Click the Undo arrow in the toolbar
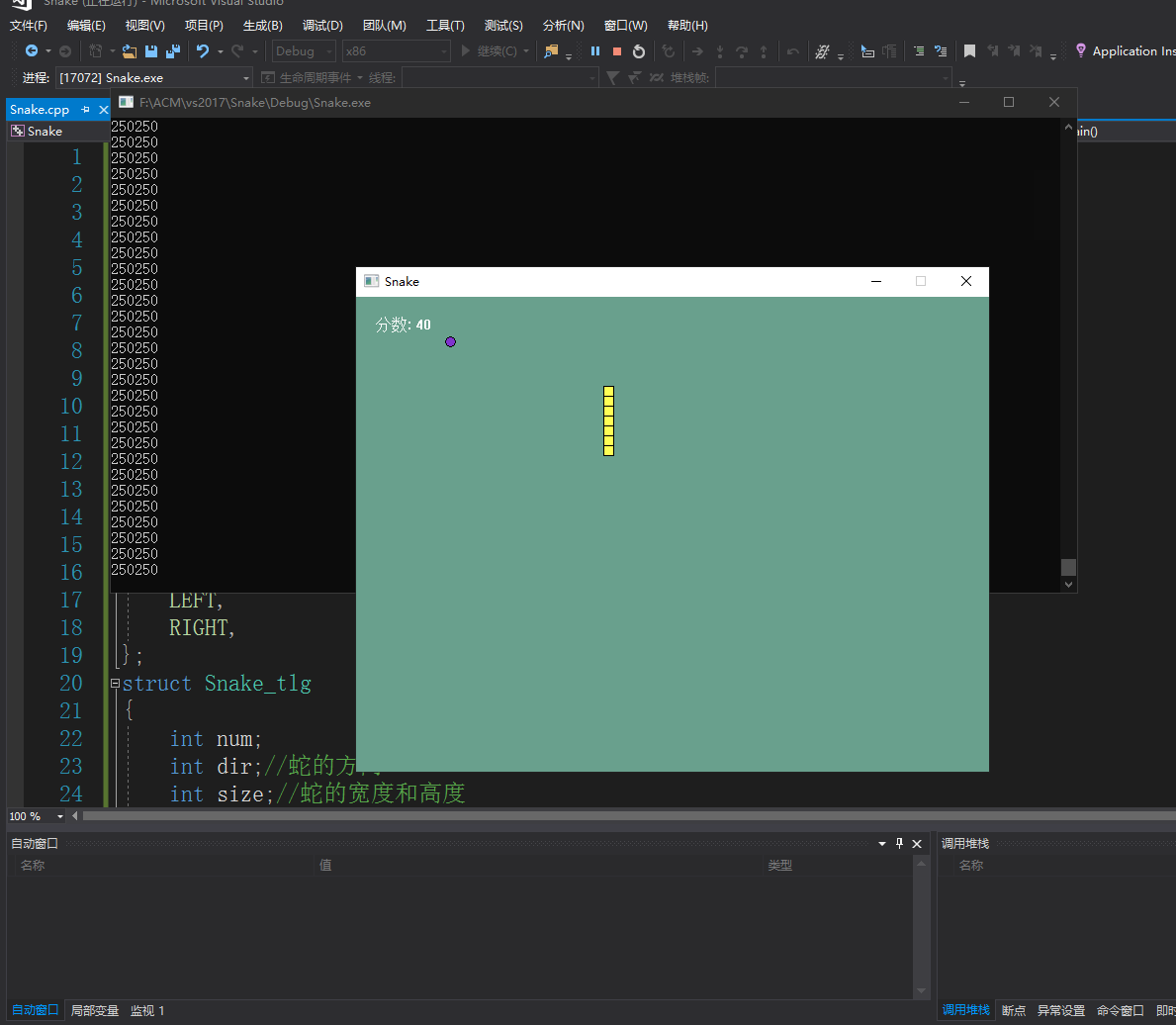Image resolution: width=1176 pixels, height=1025 pixels. 203,51
